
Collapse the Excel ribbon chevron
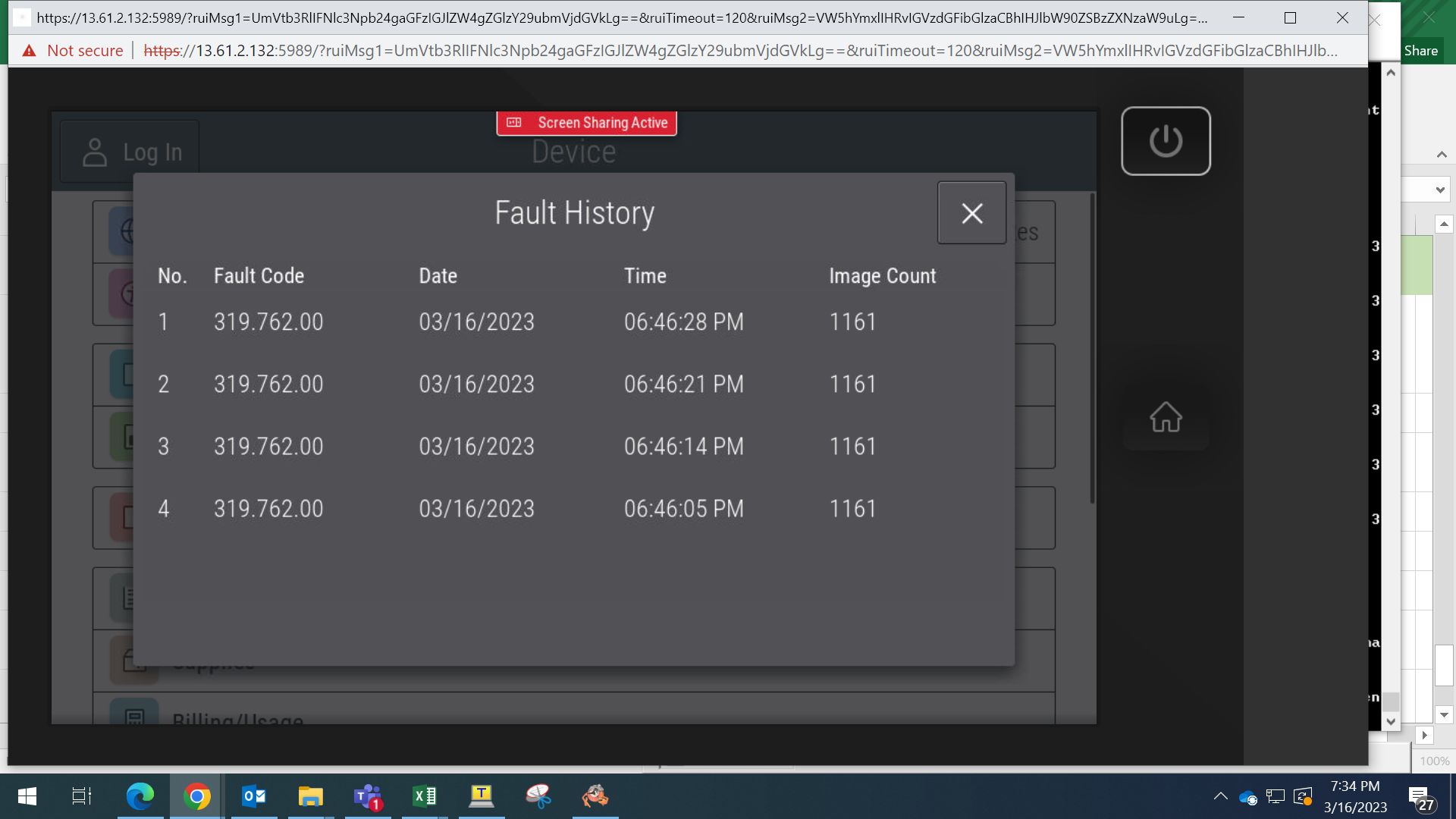point(1442,155)
